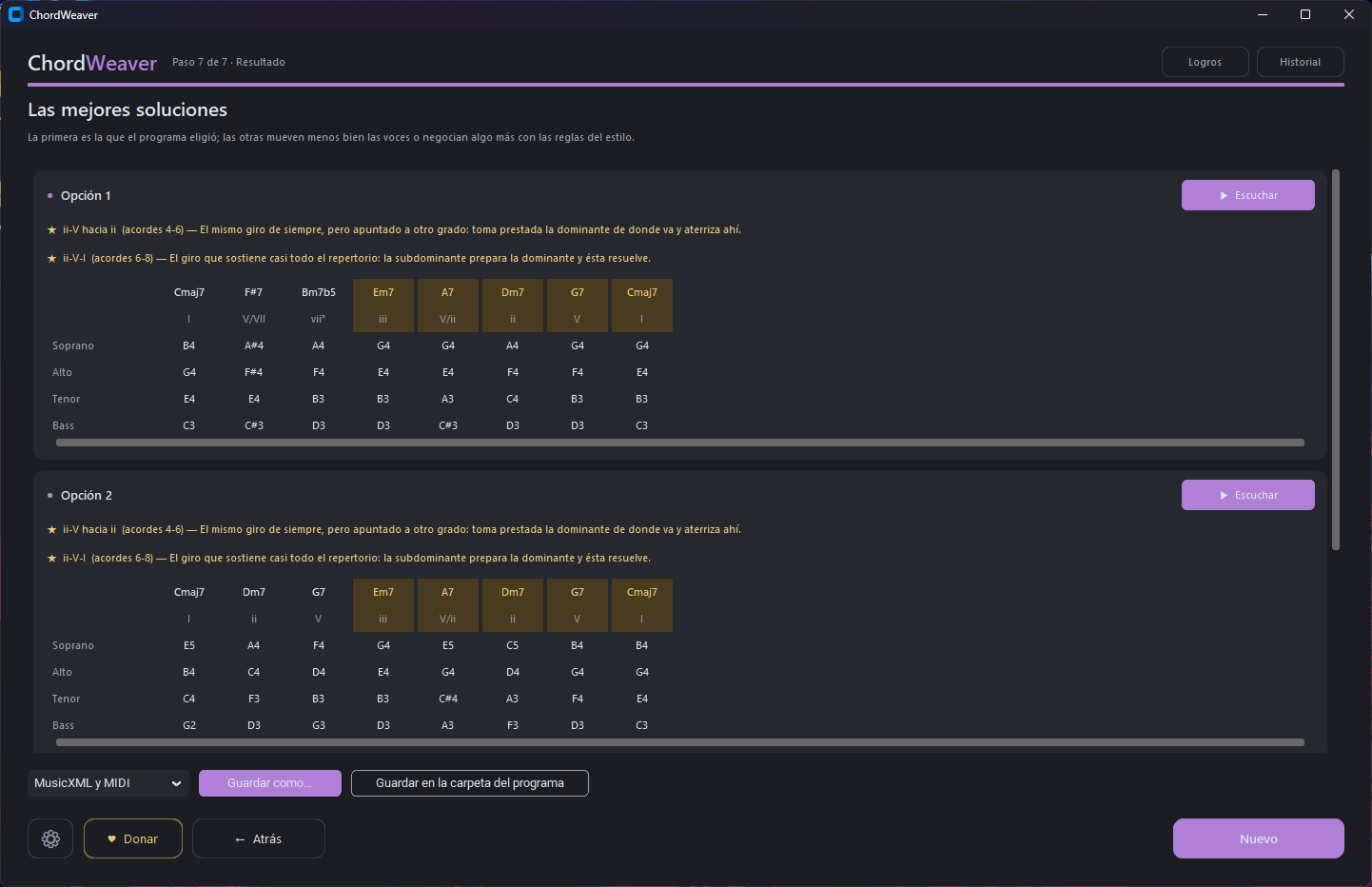The width and height of the screenshot is (1372, 887).
Task: Click the Soprano row label in Opción 1
Action: click(x=73, y=345)
